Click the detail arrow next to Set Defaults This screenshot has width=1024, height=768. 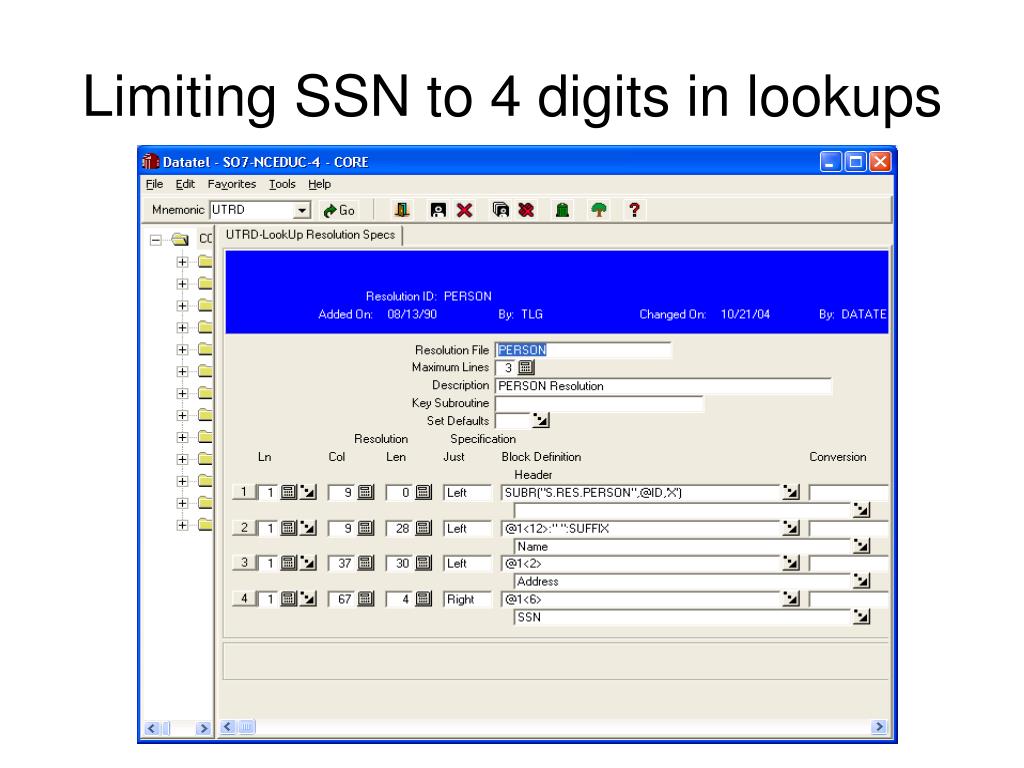(x=541, y=421)
